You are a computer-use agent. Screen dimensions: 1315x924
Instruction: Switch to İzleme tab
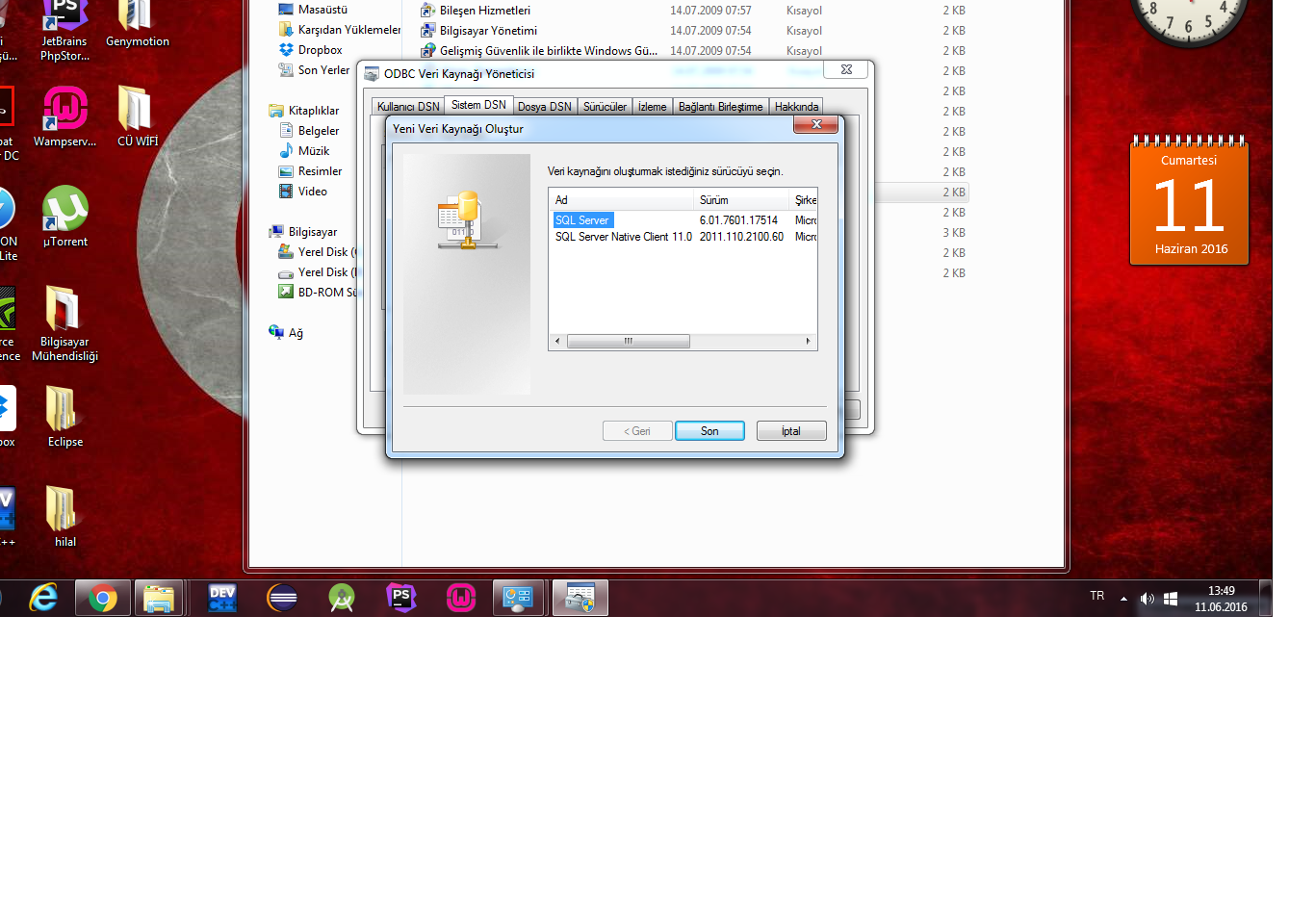(652, 107)
